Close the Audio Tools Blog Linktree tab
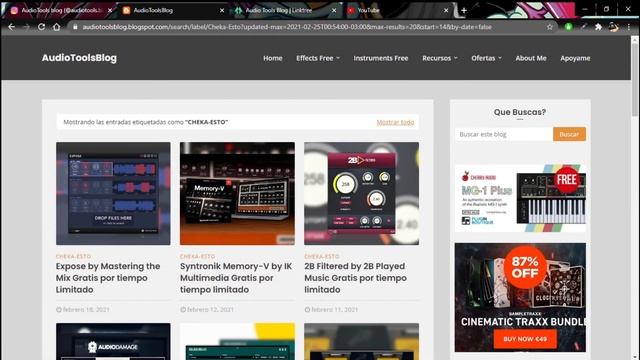 pyautogui.click(x=334, y=11)
